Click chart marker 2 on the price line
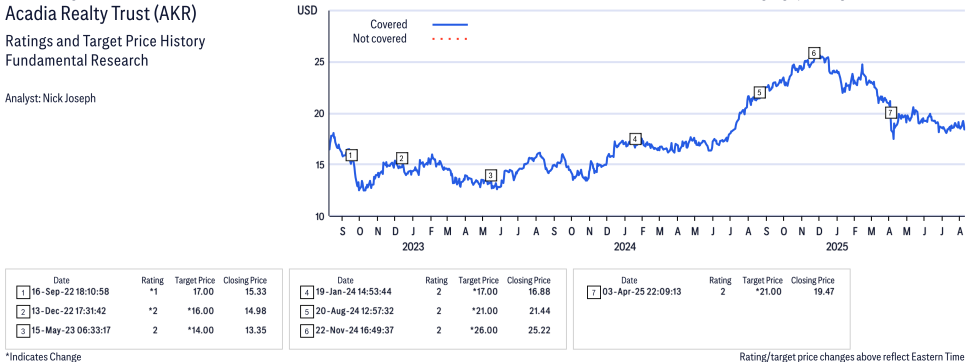The height and width of the screenshot is (362, 975). (x=402, y=158)
